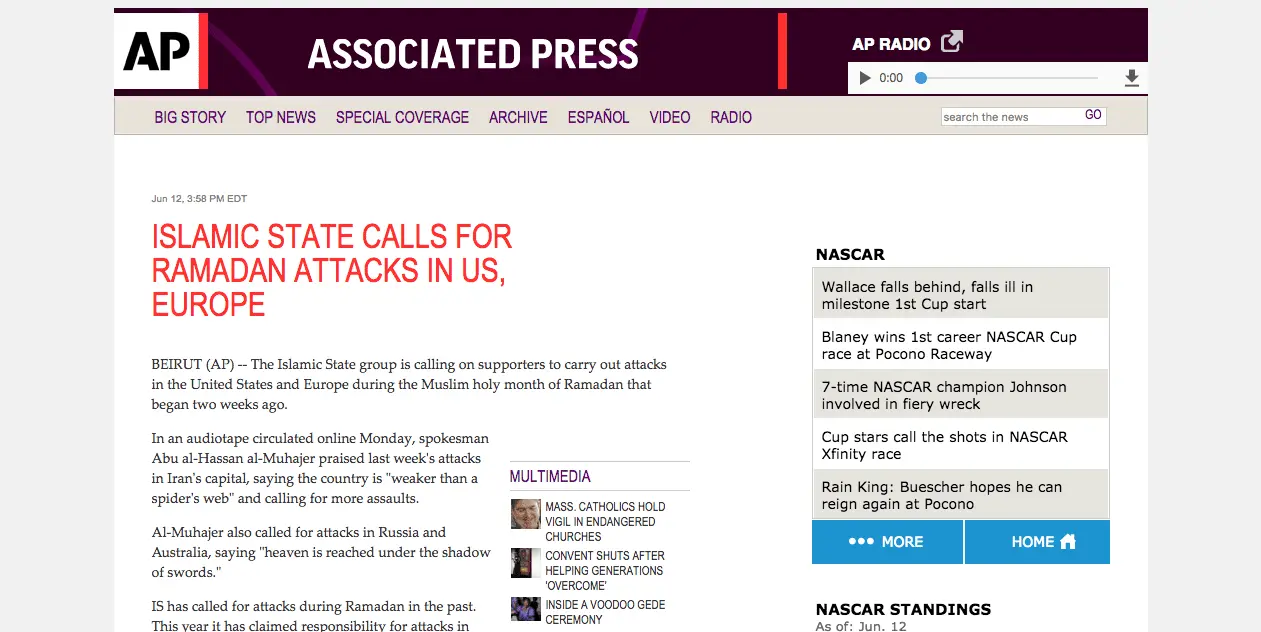The width and height of the screenshot is (1261, 632).
Task: Open Inside a Voodoo Gede Ceremony link
Action: coord(605,612)
